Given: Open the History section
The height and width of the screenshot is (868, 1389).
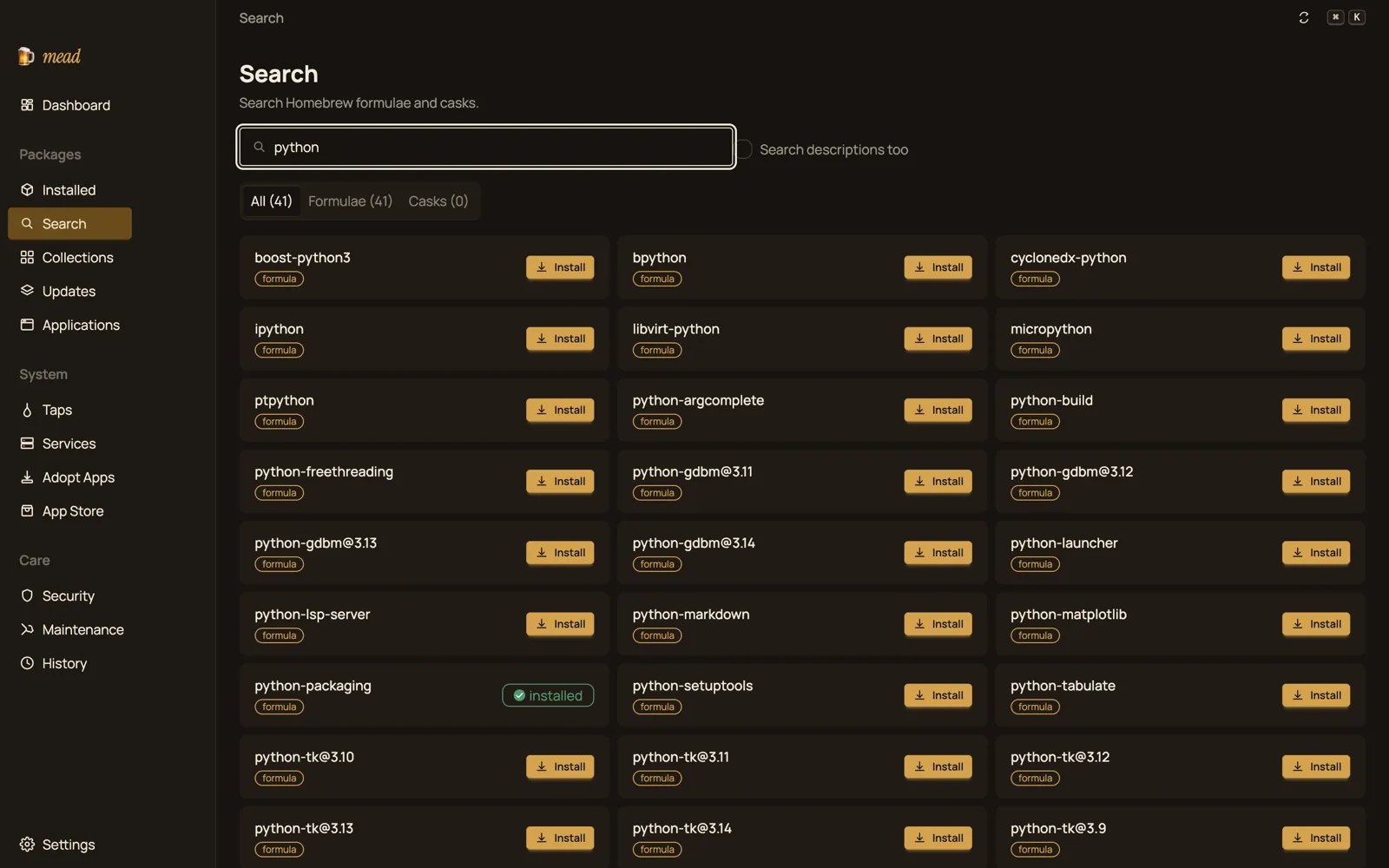Looking at the screenshot, I should point(69,663).
